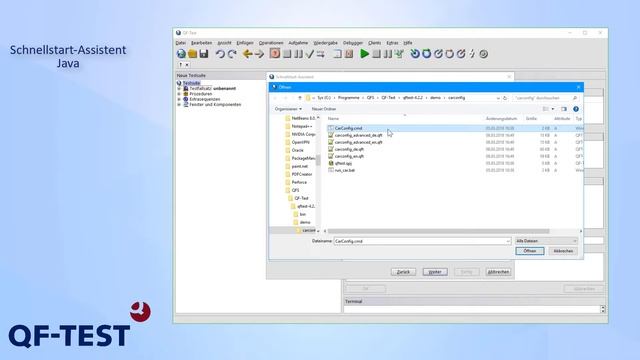
Task: Click the new test suite globe icon
Action: [181, 53]
